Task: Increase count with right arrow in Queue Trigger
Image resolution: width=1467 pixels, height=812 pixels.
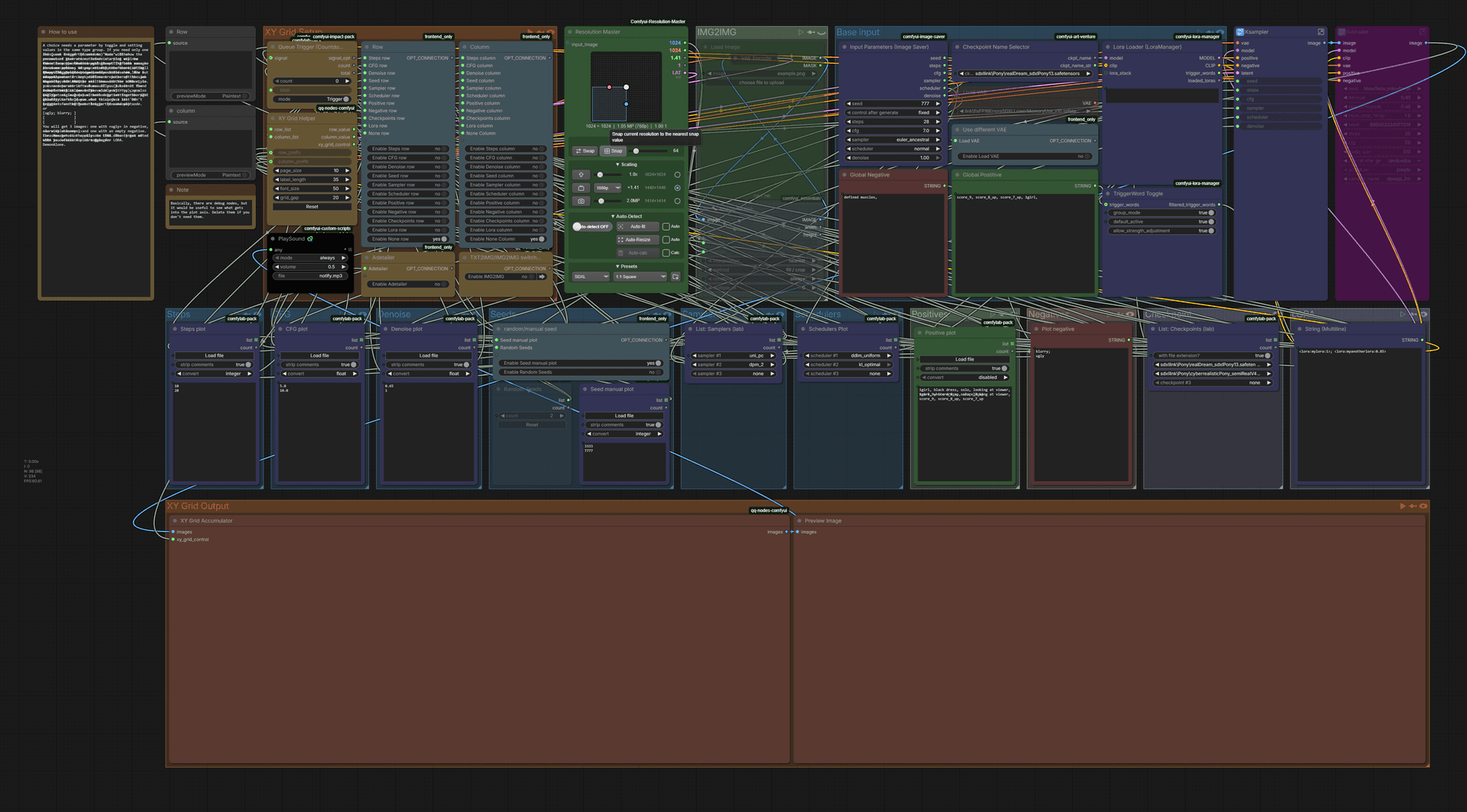Action: click(348, 81)
